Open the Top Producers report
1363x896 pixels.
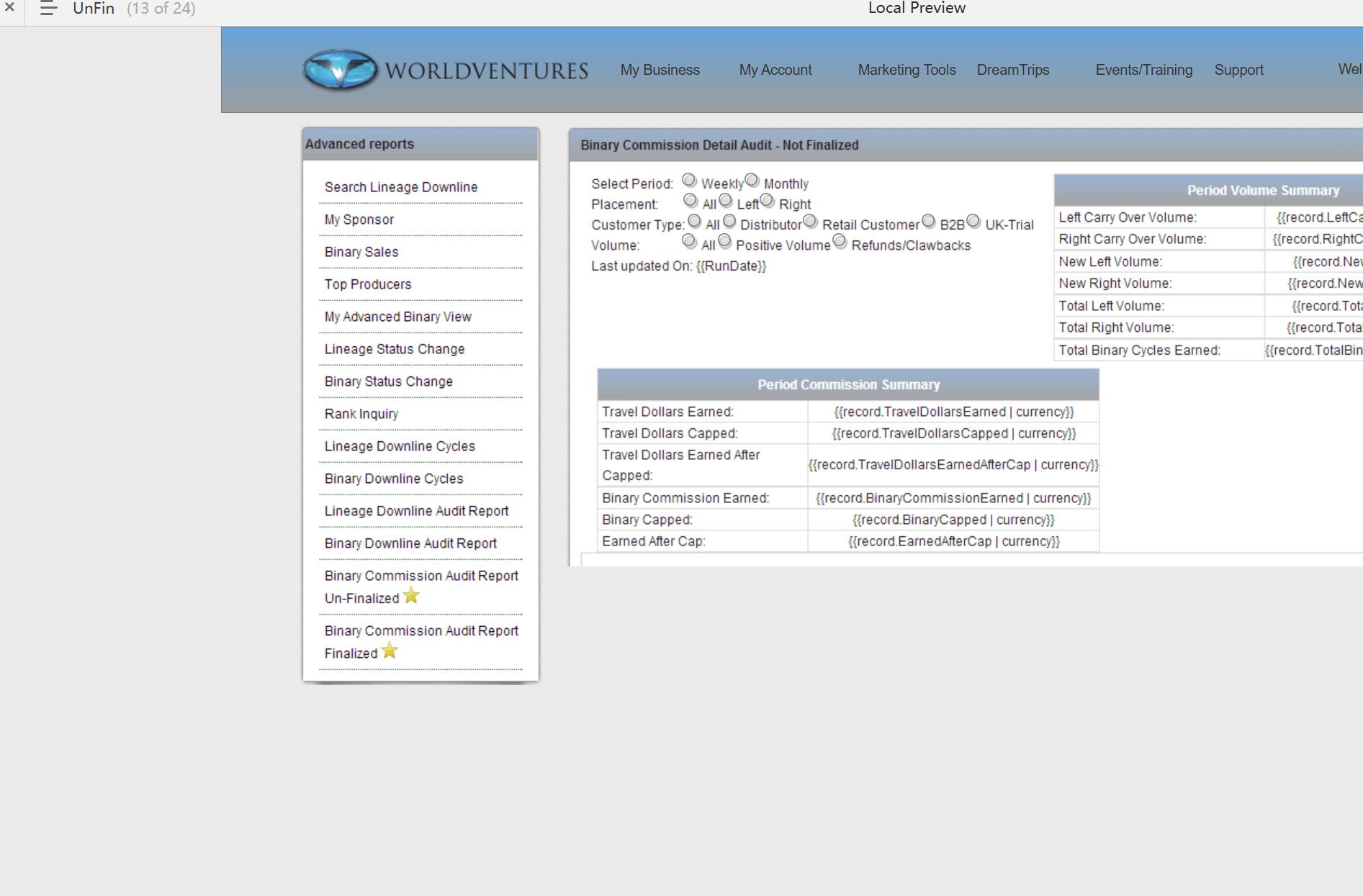pos(368,284)
